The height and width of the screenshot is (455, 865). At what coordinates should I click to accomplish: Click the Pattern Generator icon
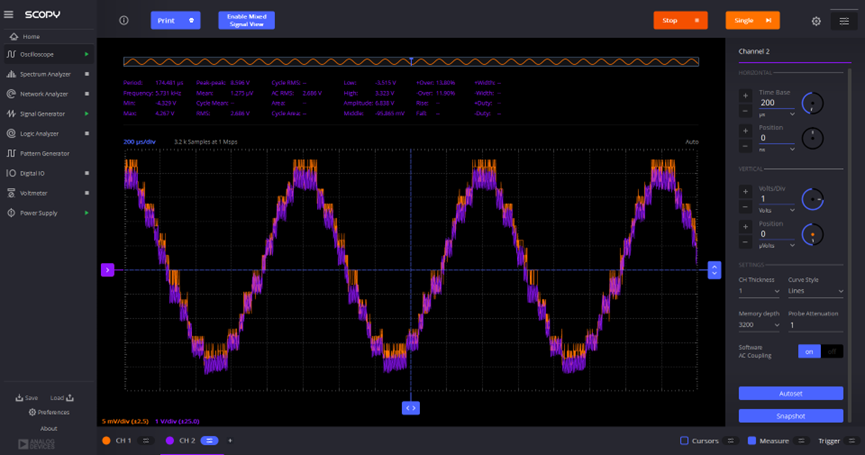pyautogui.click(x=11, y=153)
